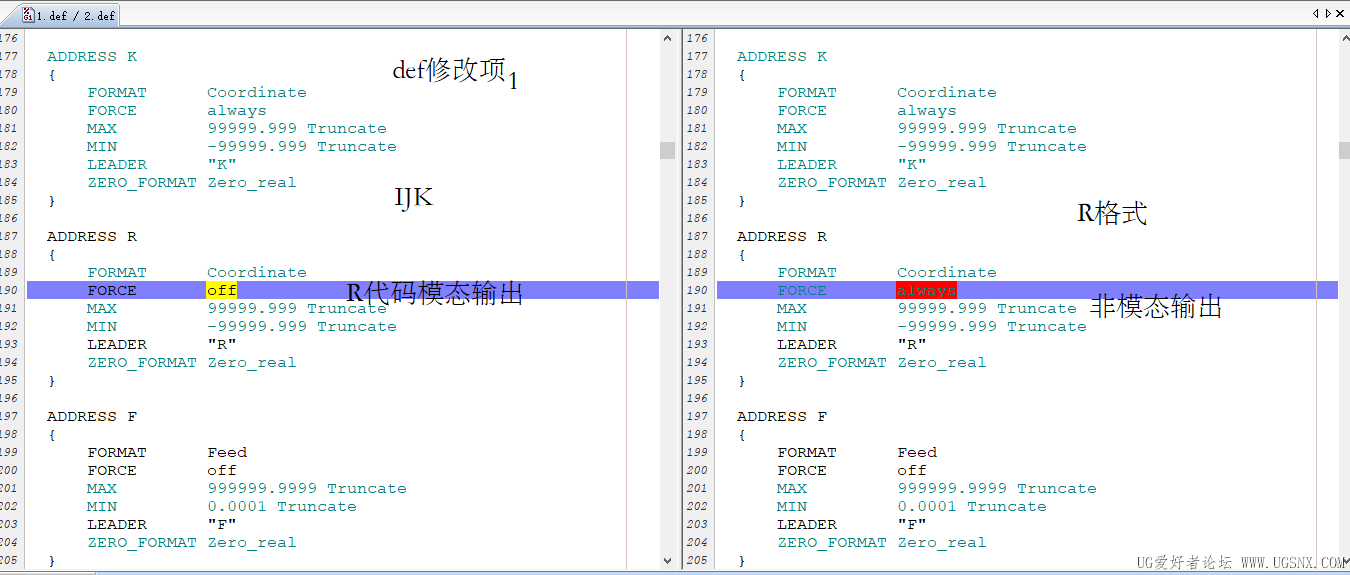Click "Zero_real" on left pane line 184
This screenshot has height=575, width=1350.
(x=252, y=183)
